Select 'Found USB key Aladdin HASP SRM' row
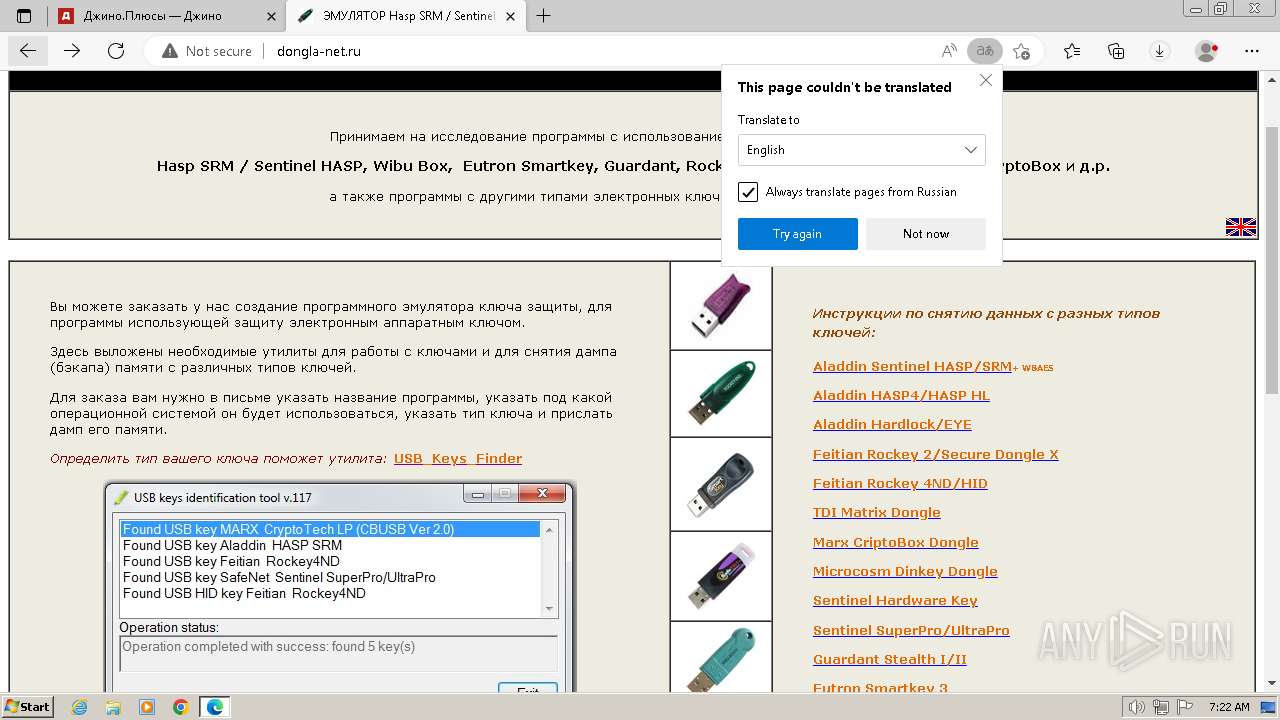Screen dimensions: 1280x720 point(330,545)
